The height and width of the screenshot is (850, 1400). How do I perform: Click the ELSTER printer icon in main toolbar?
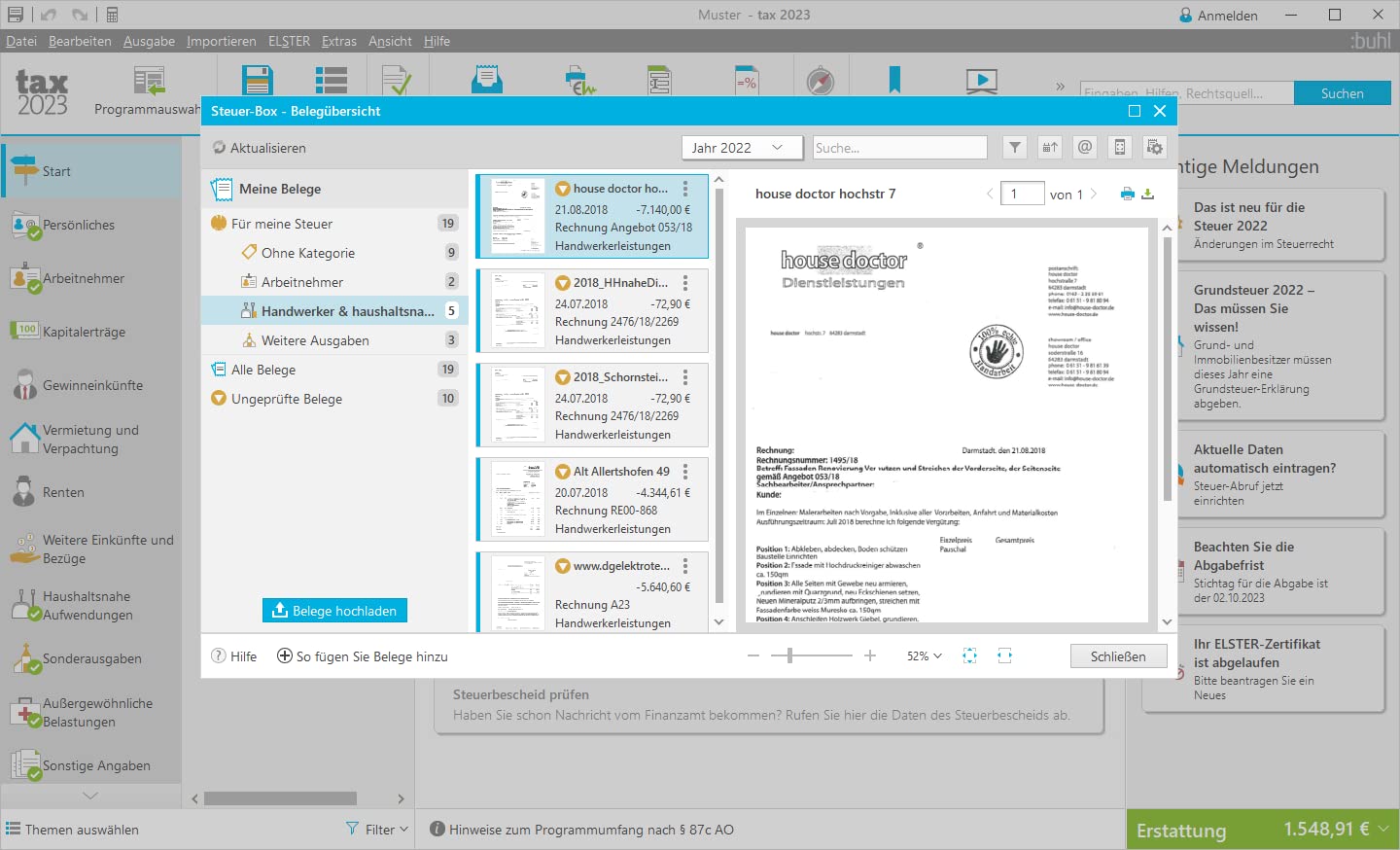click(580, 81)
